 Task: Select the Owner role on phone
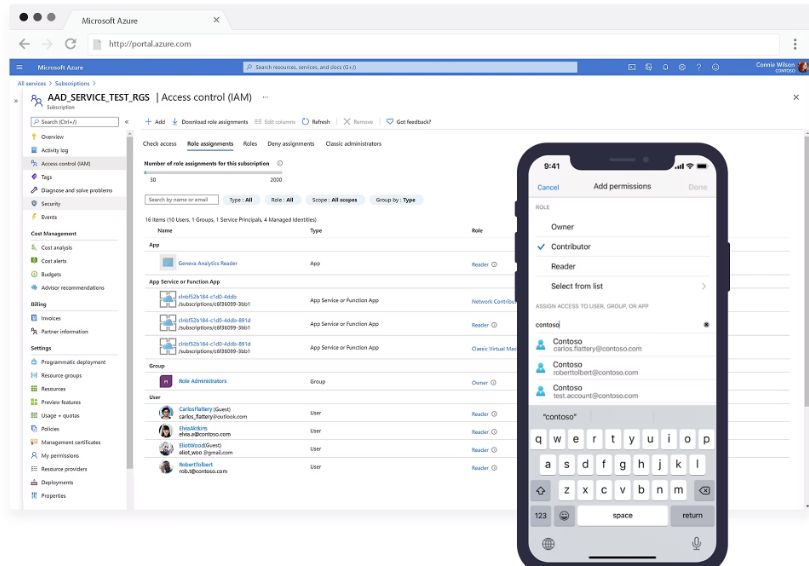(622, 227)
